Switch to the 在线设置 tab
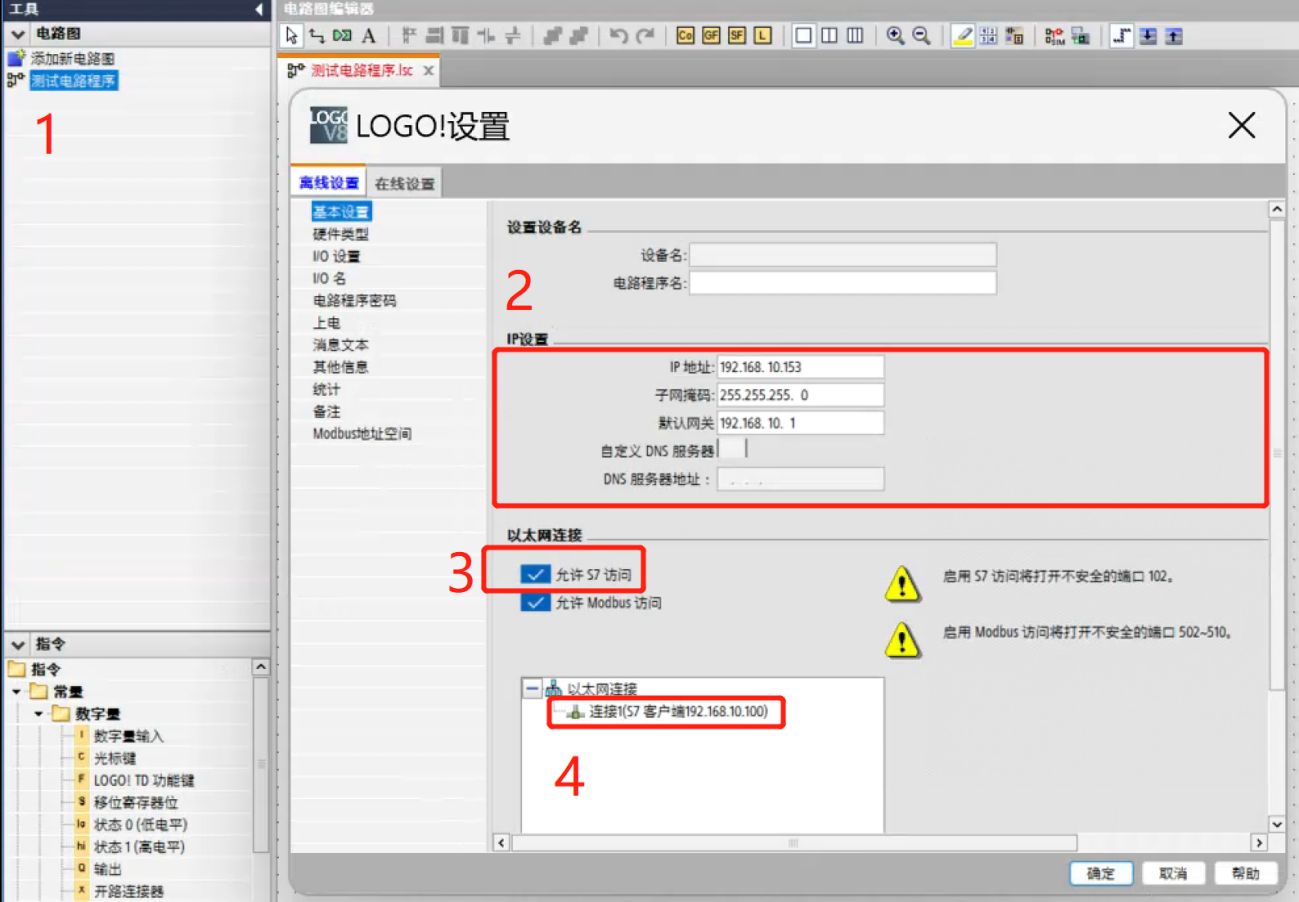 click(x=405, y=184)
